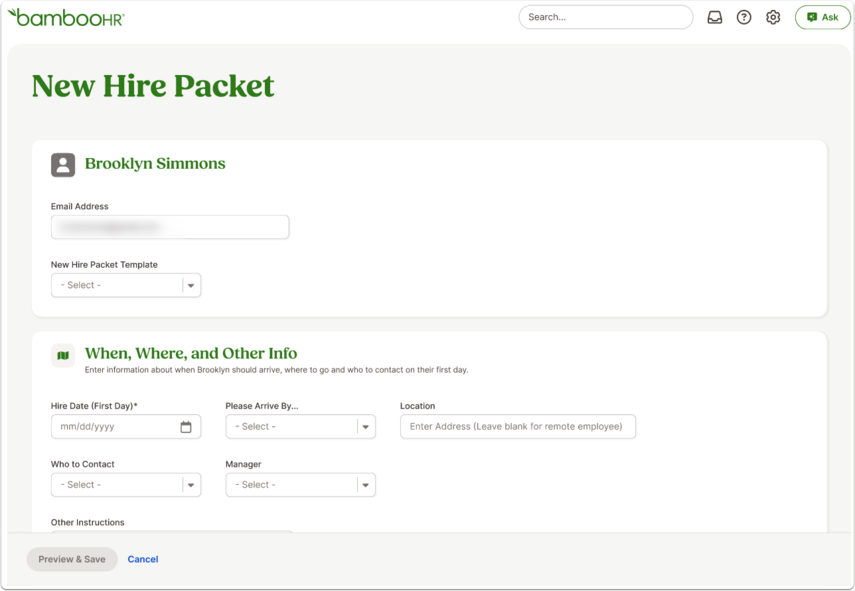Click Brooklyn Simmons profile avatar icon
This screenshot has width=855, height=591.
63,165
